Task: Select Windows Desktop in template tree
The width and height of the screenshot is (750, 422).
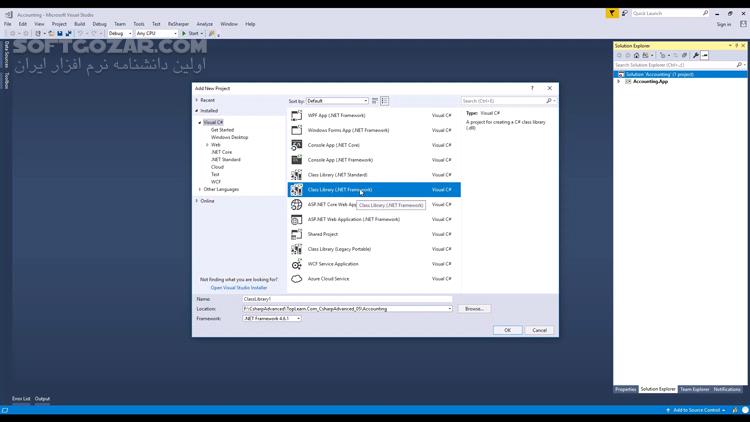Action: point(230,137)
